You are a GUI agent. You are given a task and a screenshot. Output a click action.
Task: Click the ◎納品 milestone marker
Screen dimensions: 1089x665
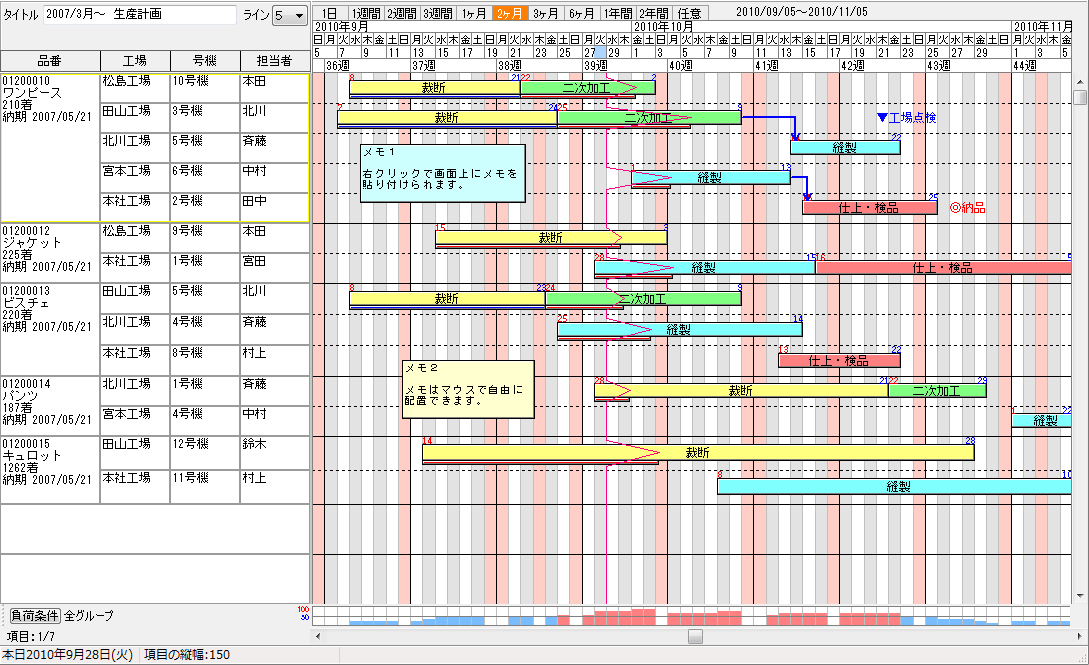point(967,208)
